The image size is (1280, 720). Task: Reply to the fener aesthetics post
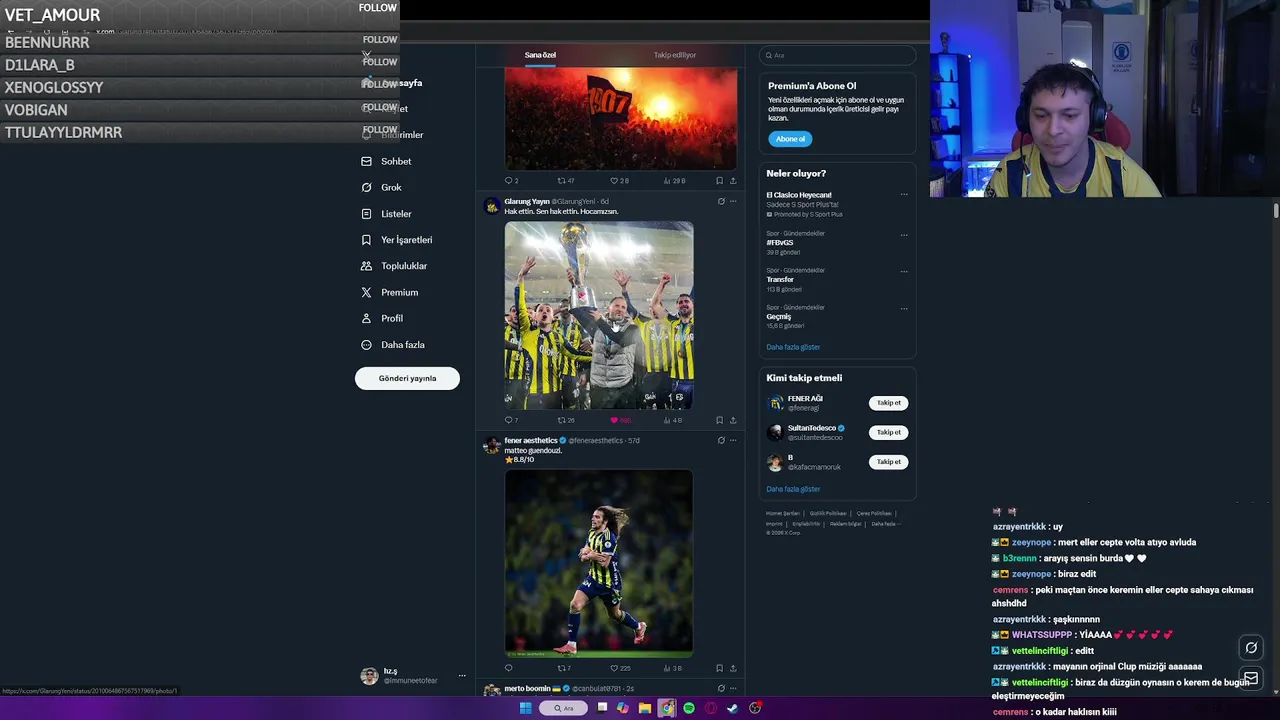tap(509, 668)
